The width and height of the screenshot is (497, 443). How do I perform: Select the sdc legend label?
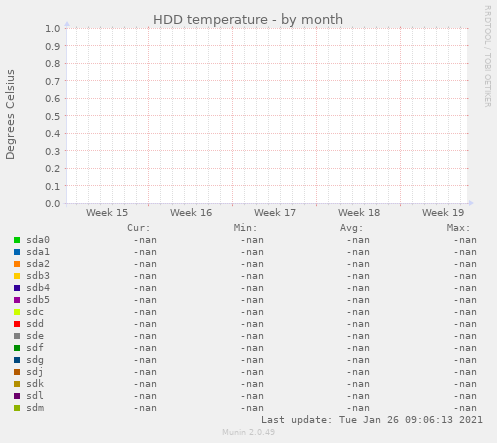(35, 312)
